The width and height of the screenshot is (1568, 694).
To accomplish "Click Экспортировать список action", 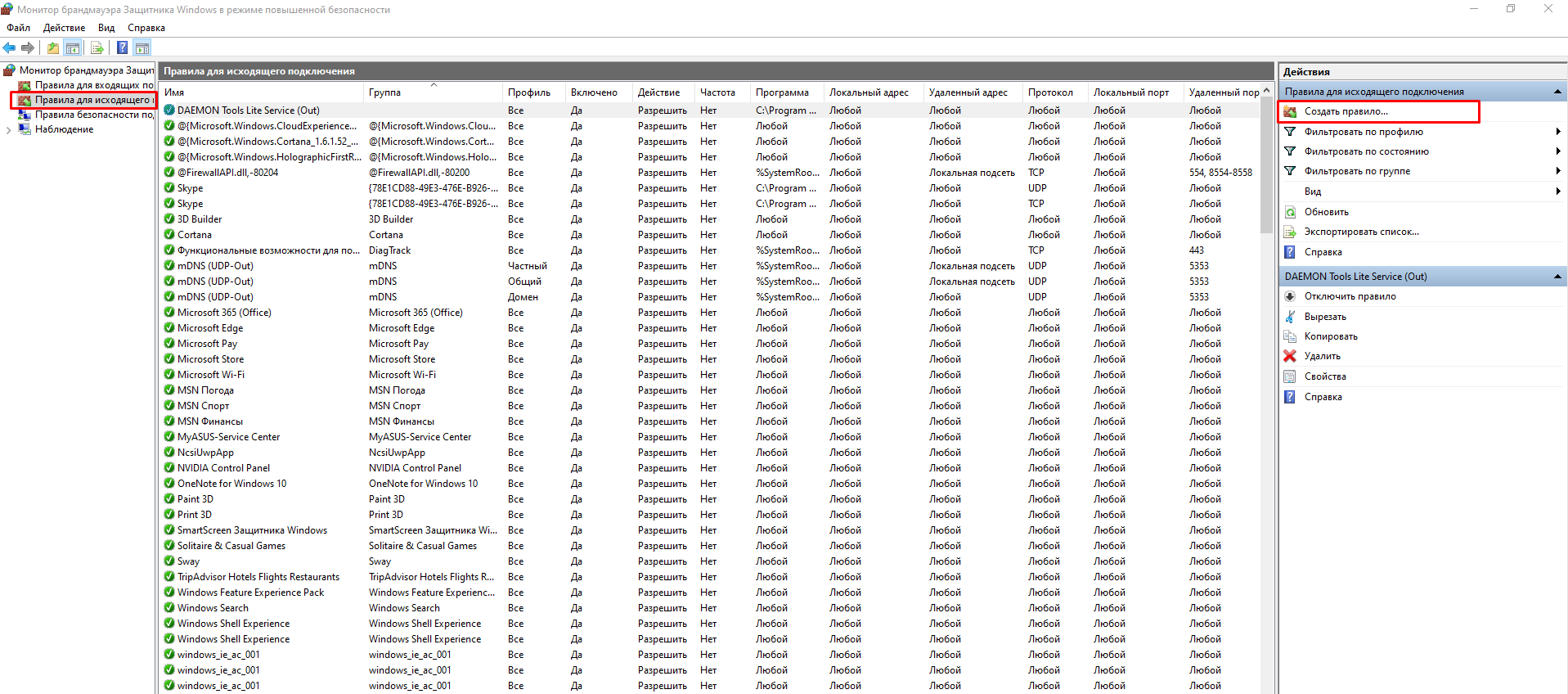I will pyautogui.click(x=1361, y=232).
